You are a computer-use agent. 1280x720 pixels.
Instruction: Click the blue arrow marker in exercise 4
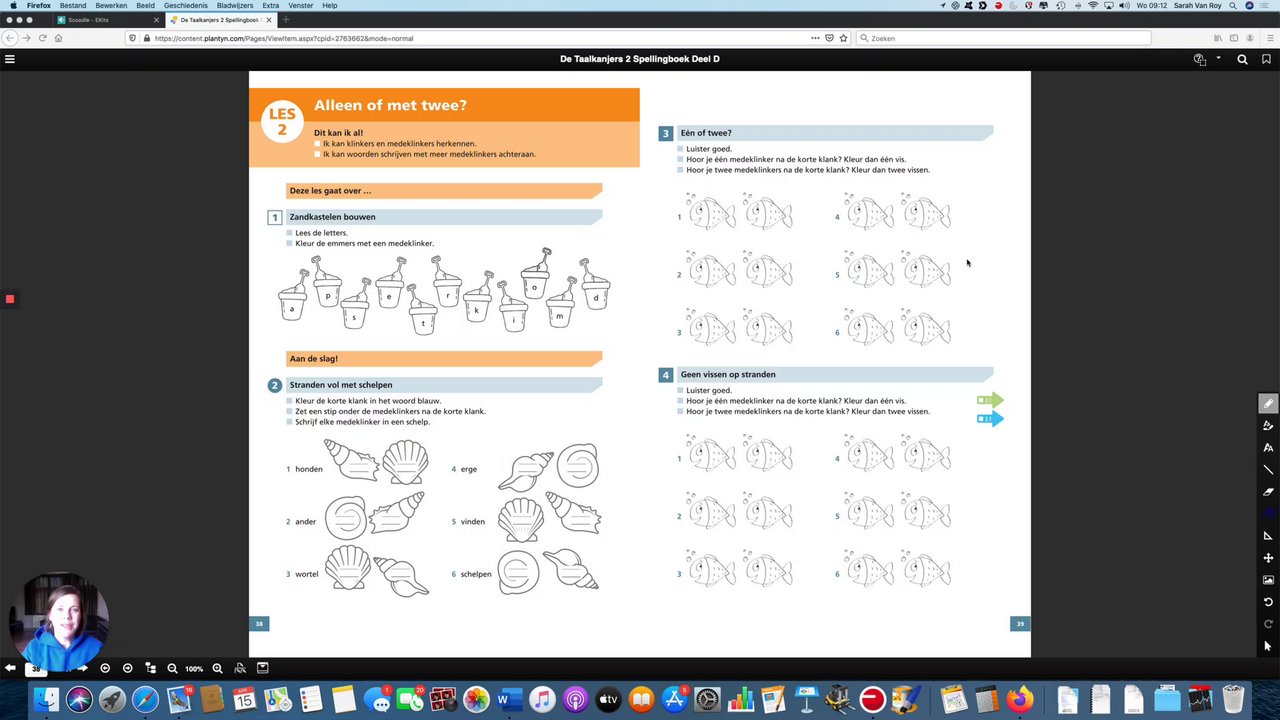[x=989, y=419]
